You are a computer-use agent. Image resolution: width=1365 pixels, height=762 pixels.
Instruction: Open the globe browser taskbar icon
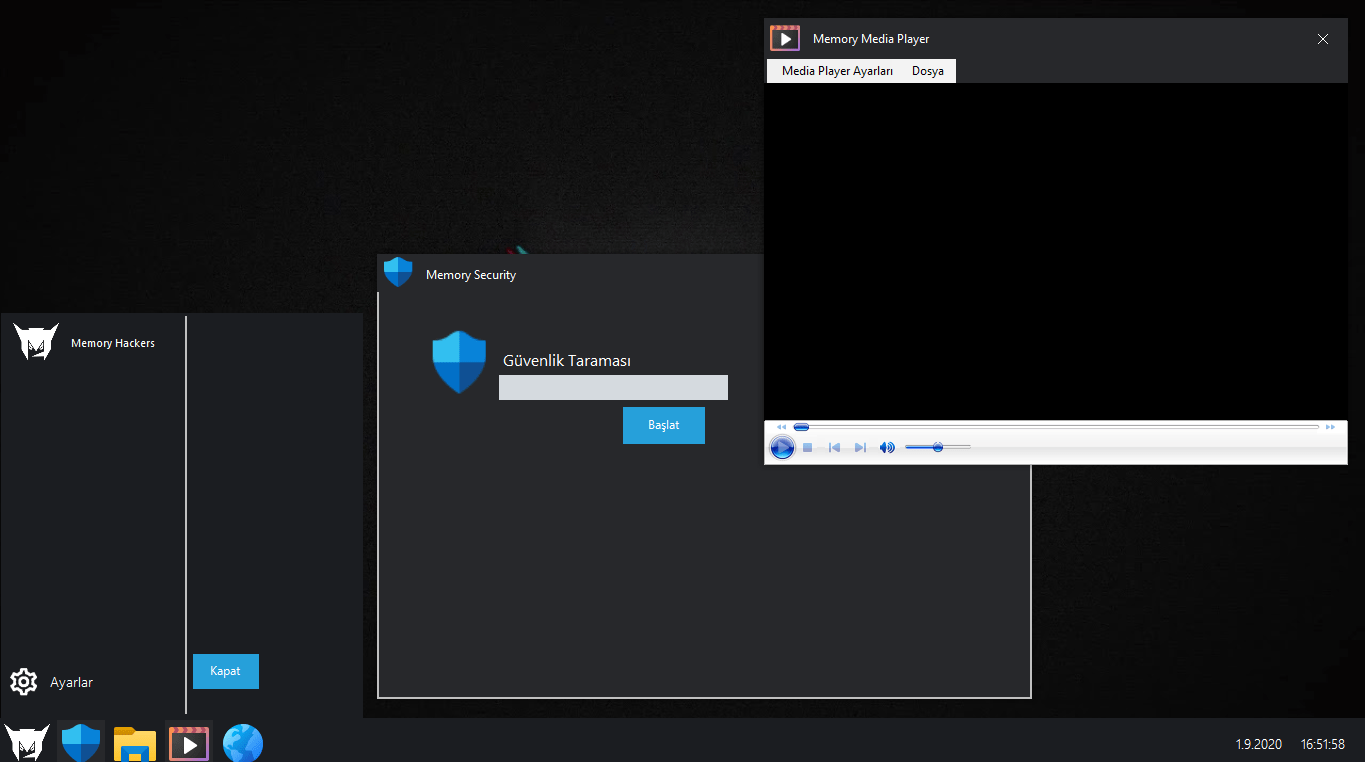coord(243,744)
